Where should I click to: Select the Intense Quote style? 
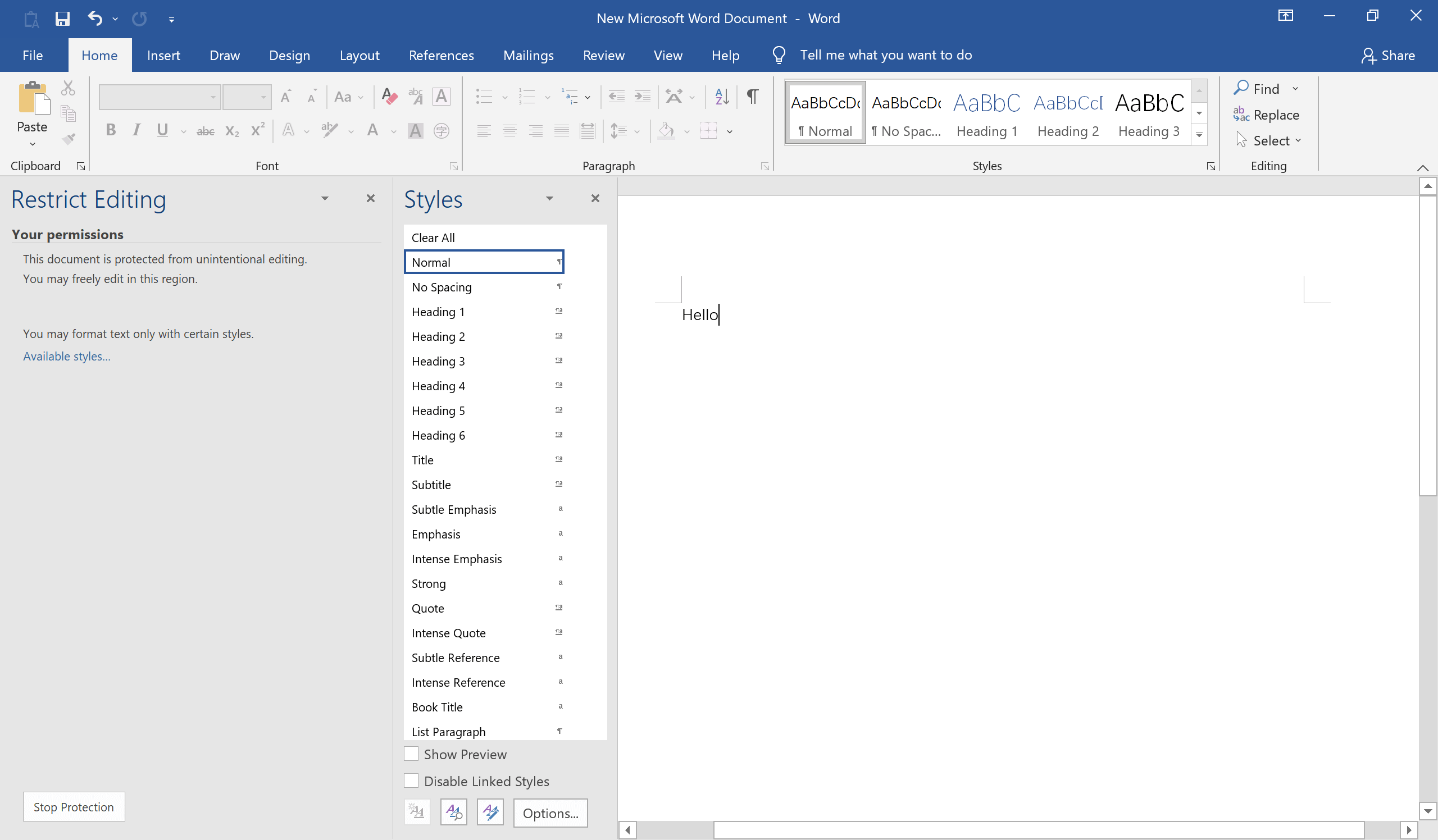click(448, 632)
